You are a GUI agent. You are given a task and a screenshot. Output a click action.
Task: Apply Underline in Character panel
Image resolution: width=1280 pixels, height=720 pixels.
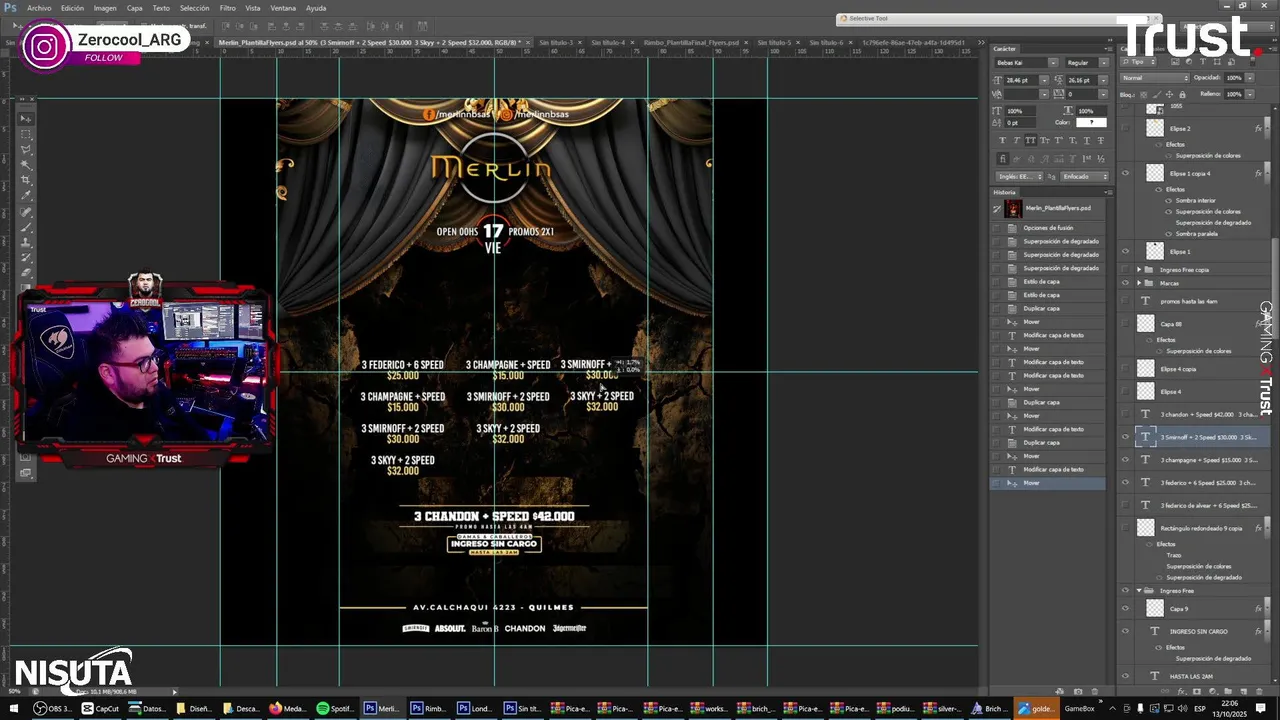pyautogui.click(x=1087, y=140)
